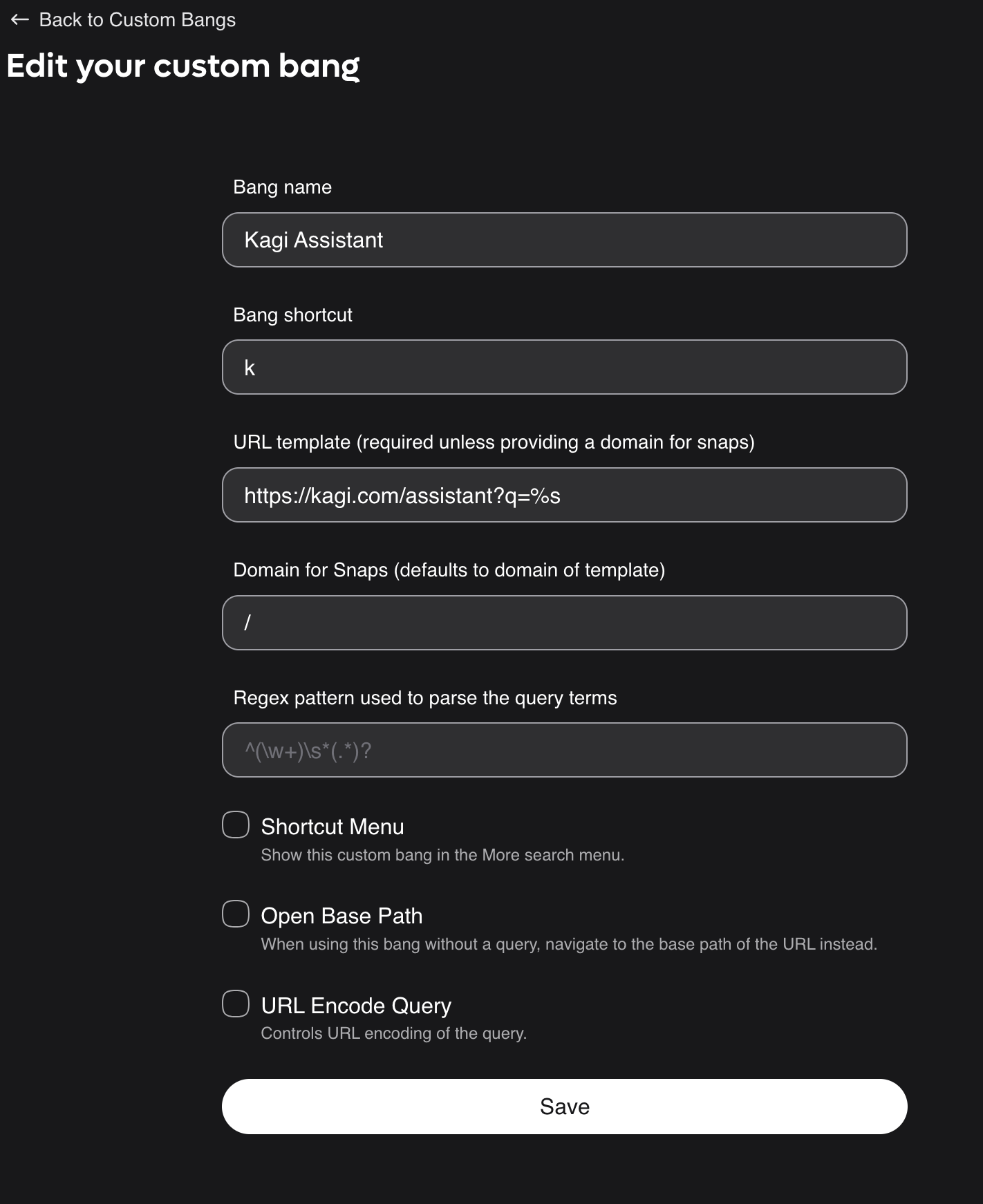The height and width of the screenshot is (1204, 983).
Task: Click the "URL Encode Query" option label
Action: pos(356,1006)
